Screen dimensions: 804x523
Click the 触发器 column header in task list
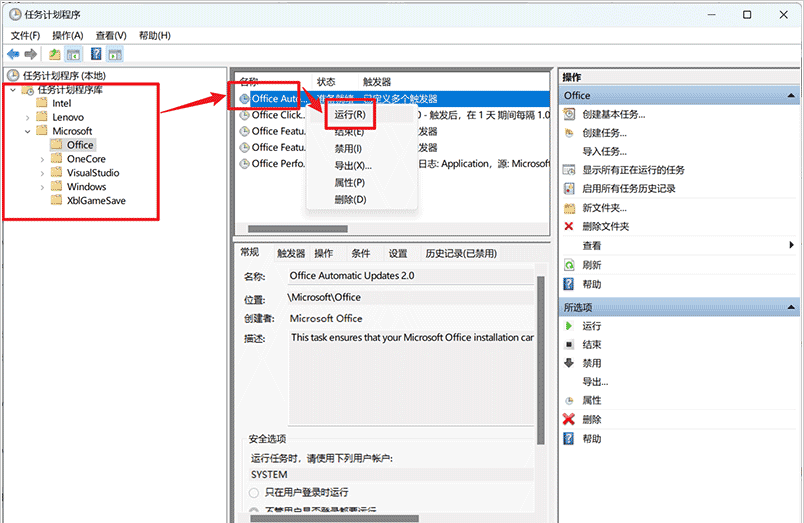point(377,82)
